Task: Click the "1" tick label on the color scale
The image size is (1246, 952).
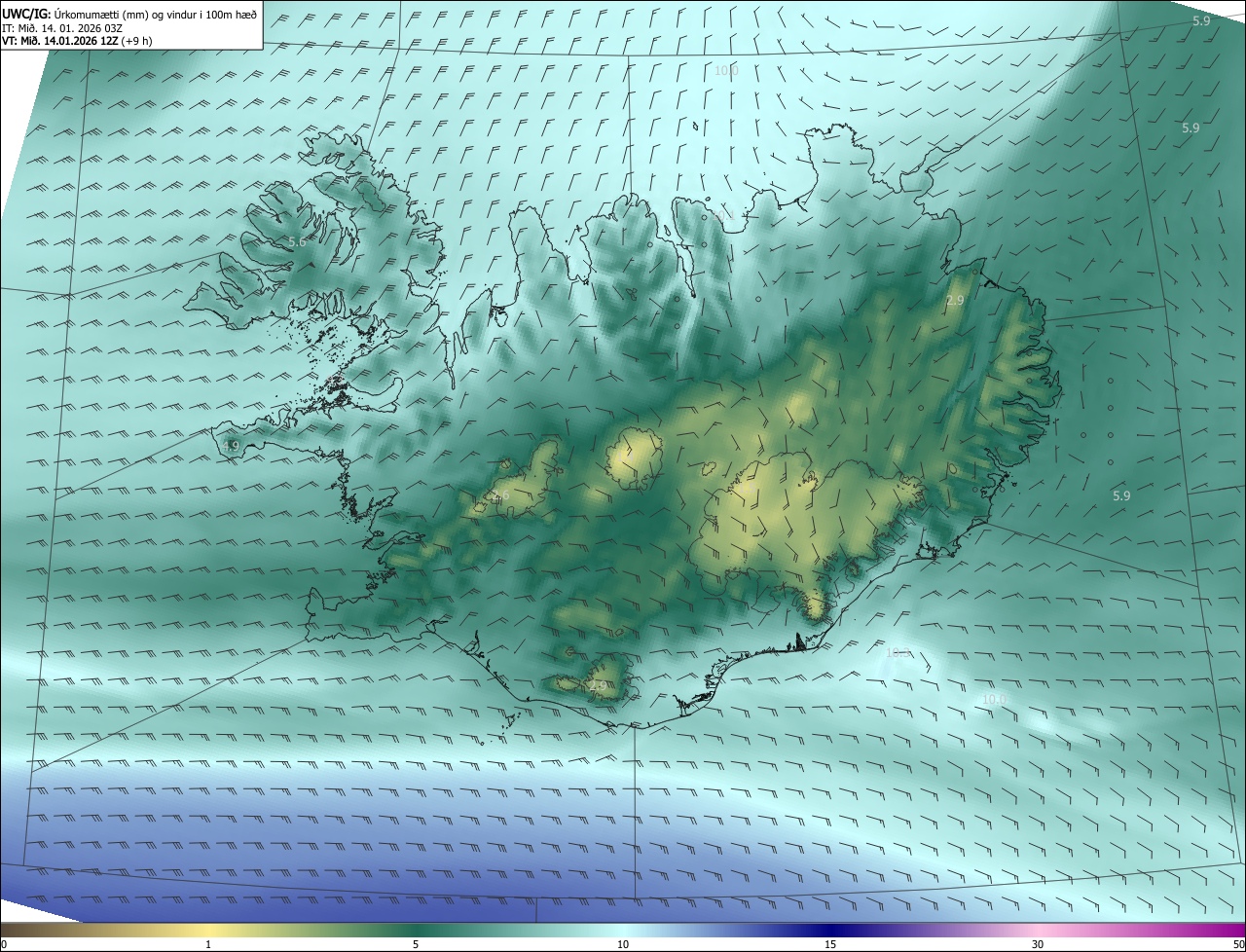Action: 208,944
